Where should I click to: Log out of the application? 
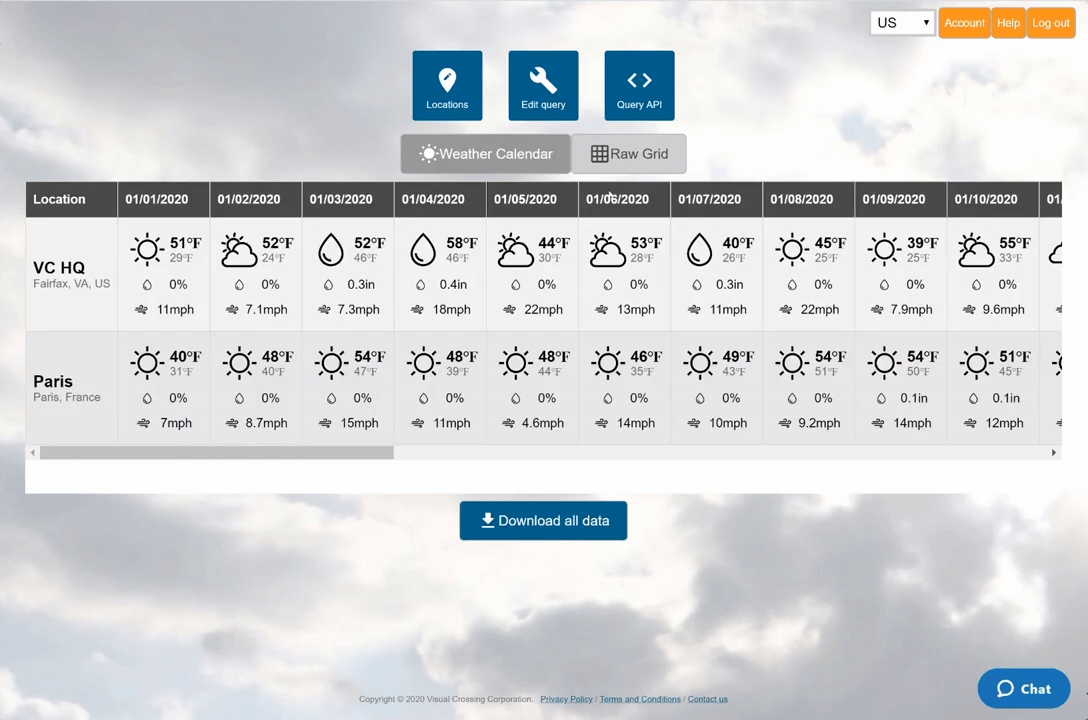pos(1051,22)
